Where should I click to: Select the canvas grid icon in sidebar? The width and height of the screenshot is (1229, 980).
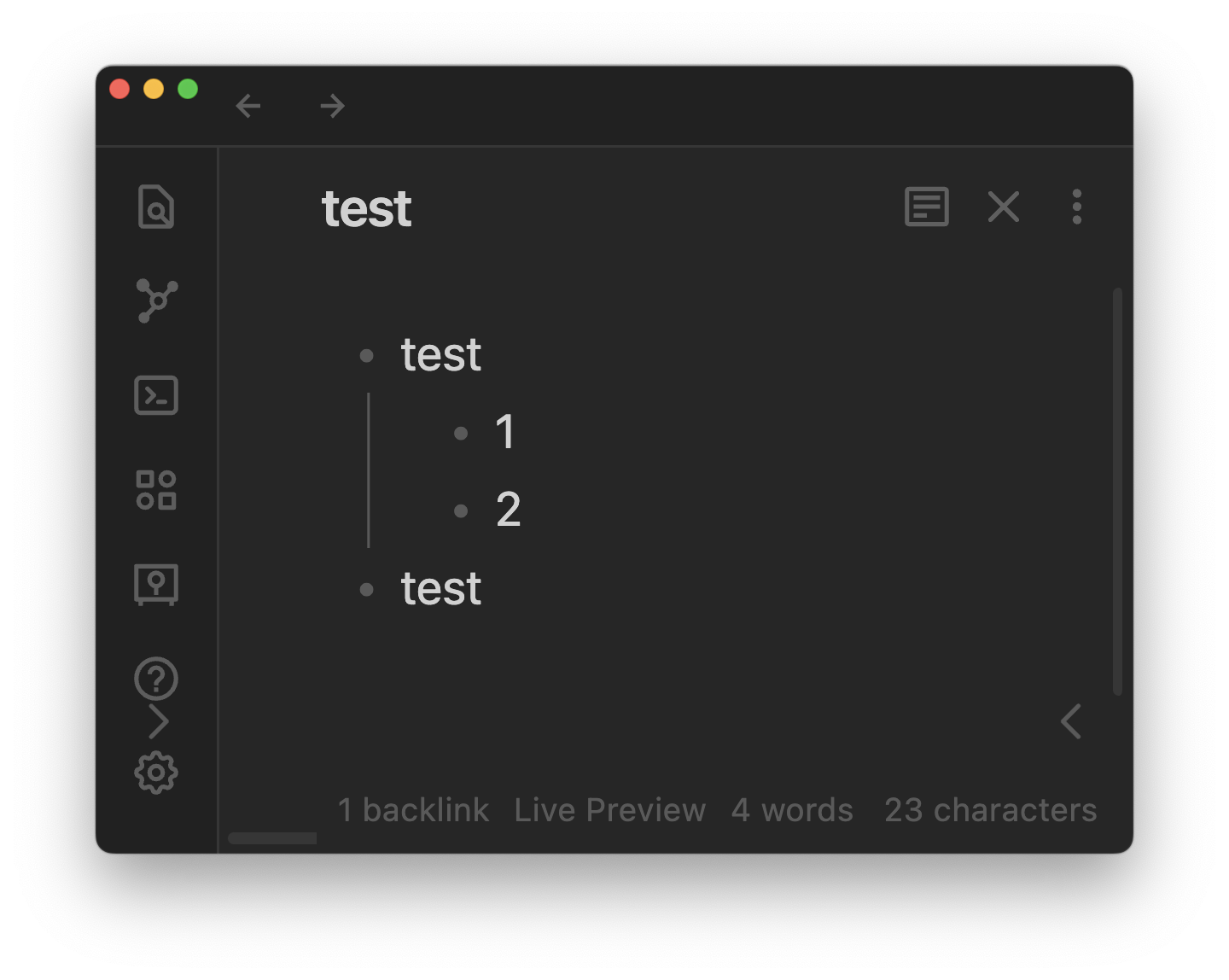(x=156, y=489)
